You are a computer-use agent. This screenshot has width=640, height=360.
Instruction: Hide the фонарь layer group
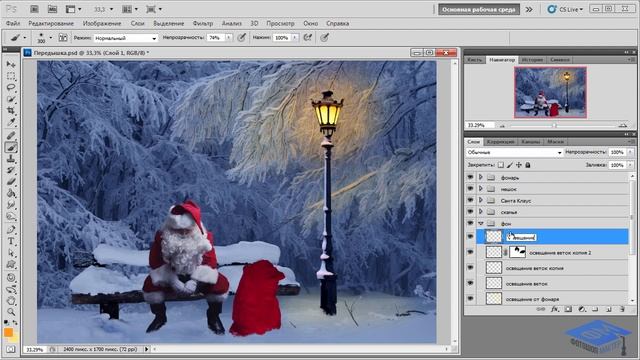click(470, 177)
